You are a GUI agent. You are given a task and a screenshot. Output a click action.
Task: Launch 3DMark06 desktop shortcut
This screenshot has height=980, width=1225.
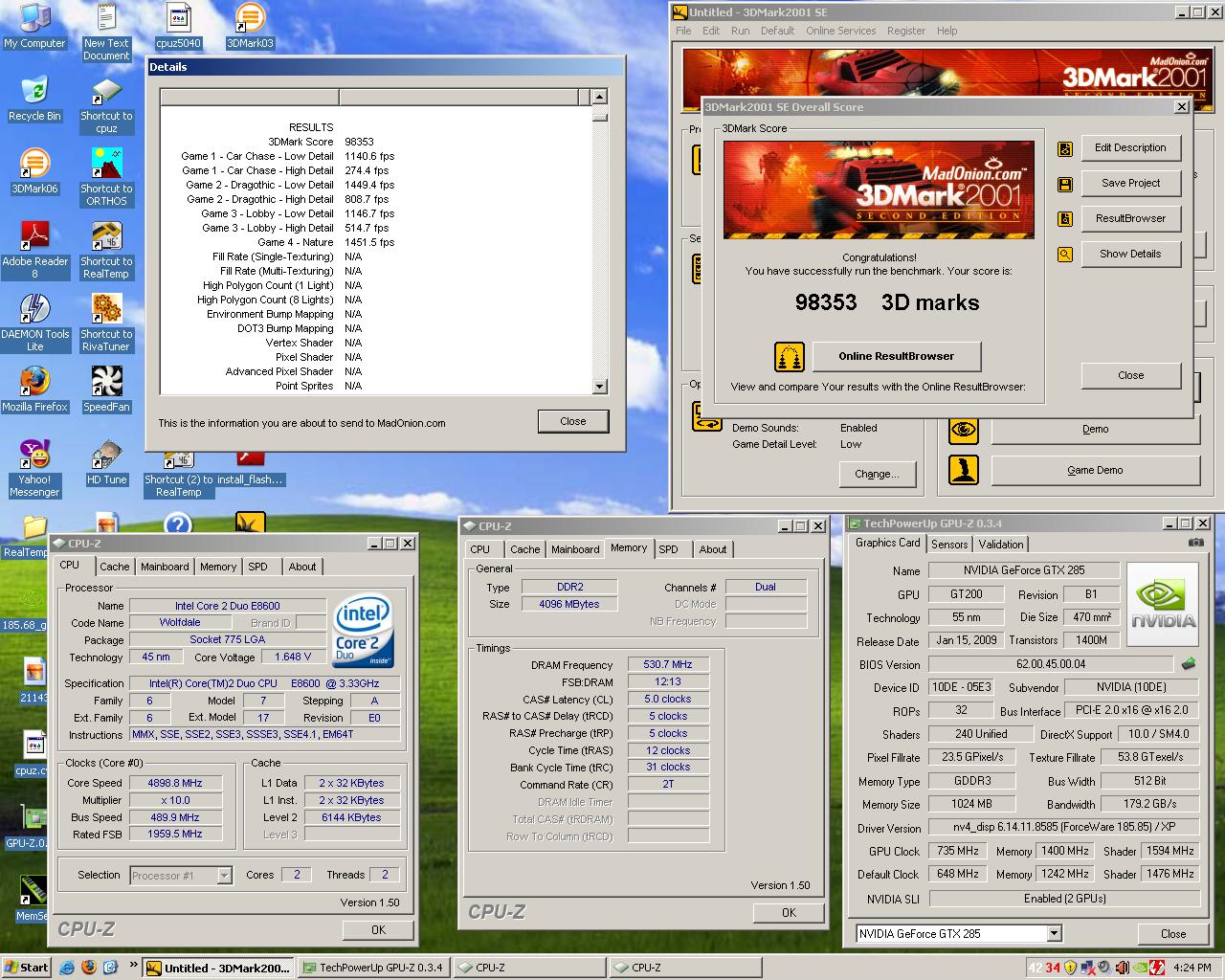pyautogui.click(x=34, y=171)
